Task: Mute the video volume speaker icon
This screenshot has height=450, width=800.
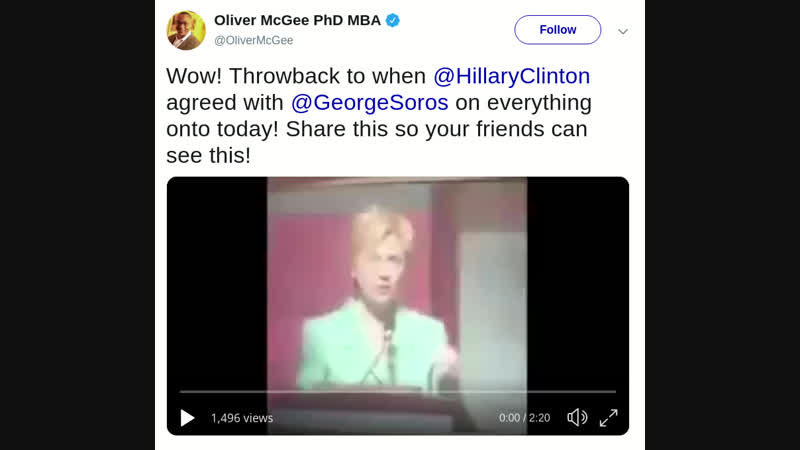Action: pyautogui.click(x=577, y=417)
